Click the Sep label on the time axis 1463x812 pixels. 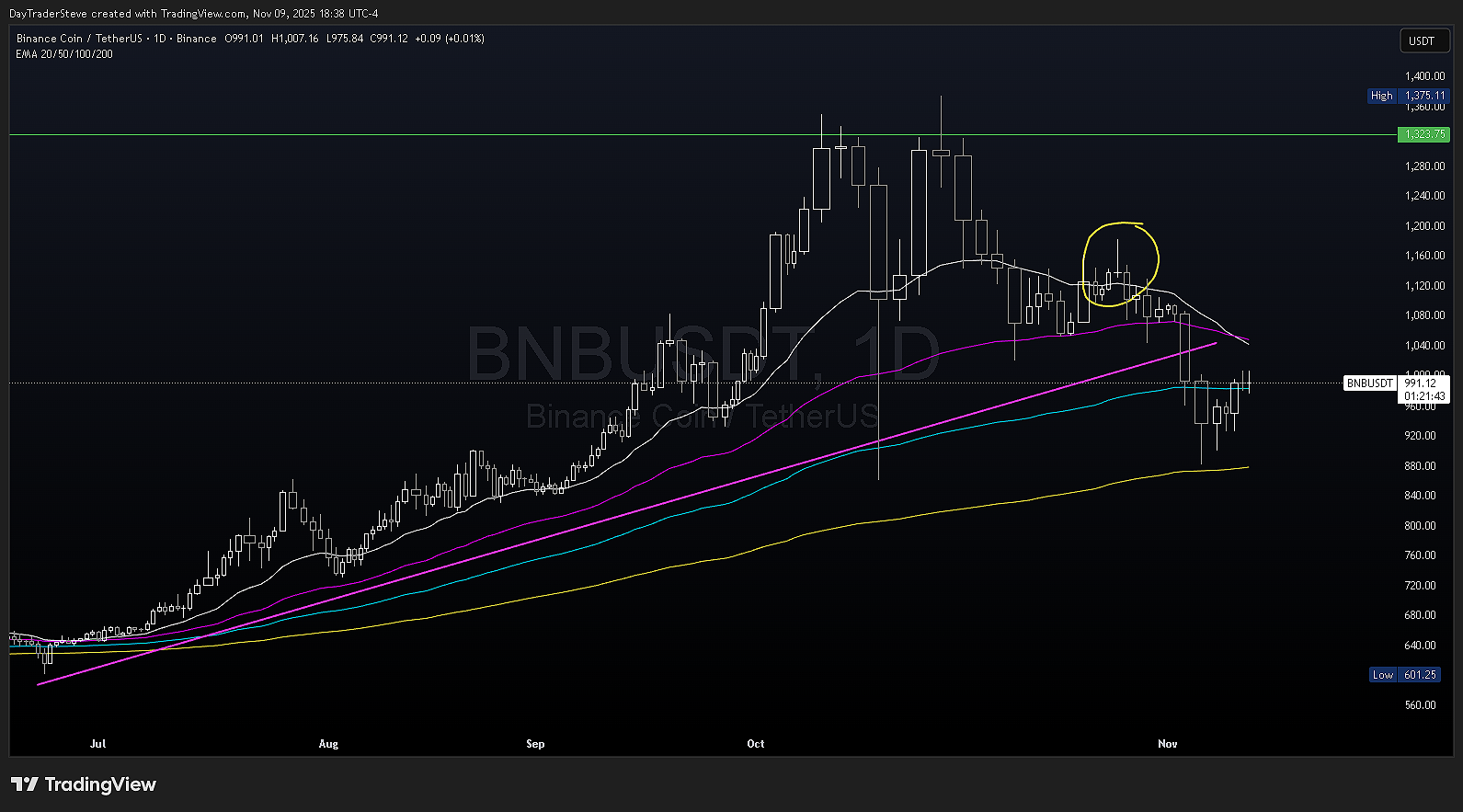pos(535,744)
